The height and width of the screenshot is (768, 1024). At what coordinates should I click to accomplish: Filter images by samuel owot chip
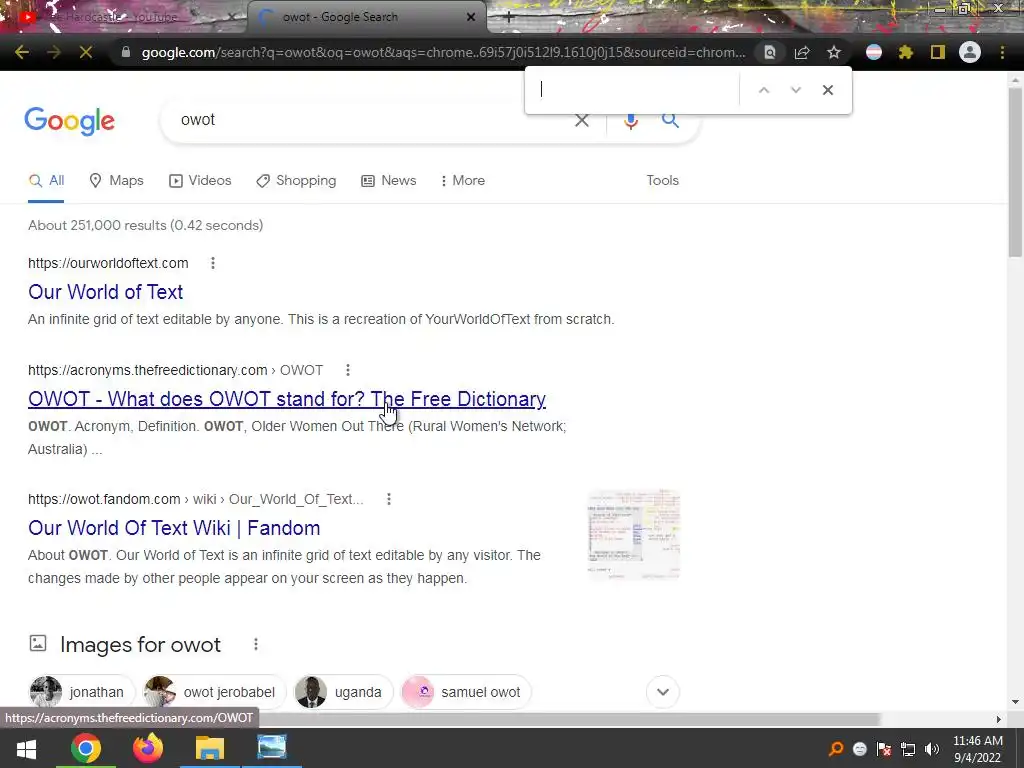466,692
